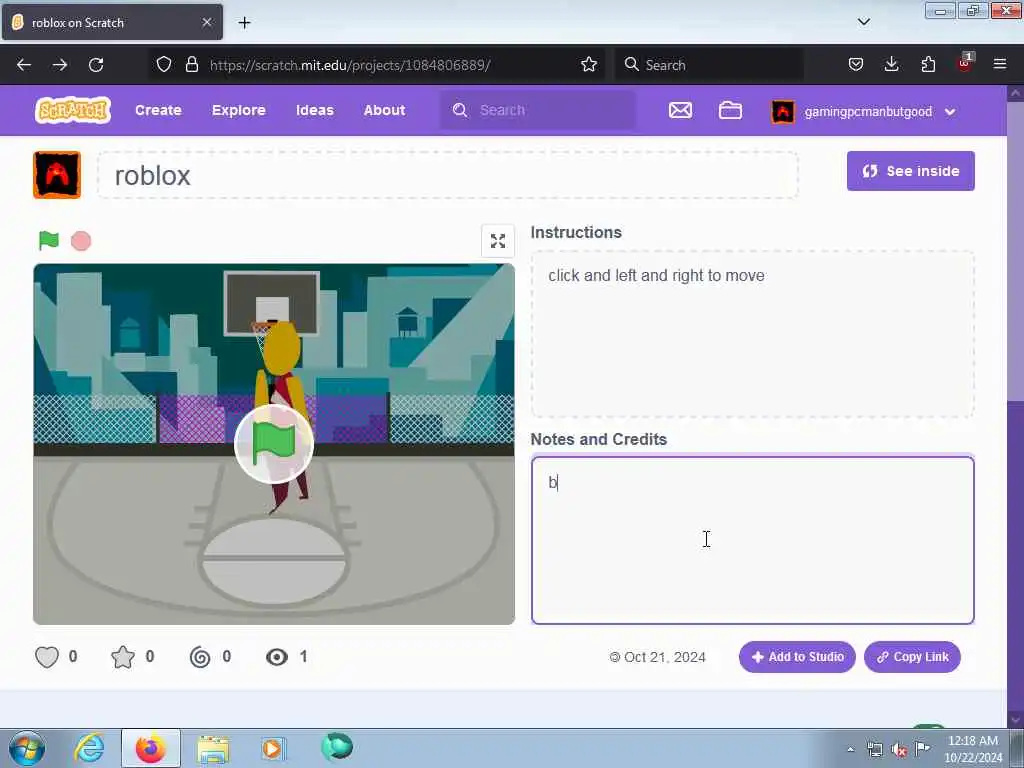Image resolution: width=1024 pixels, height=768 pixels.
Task: Start the project with the large green flag overlay
Action: point(274,444)
